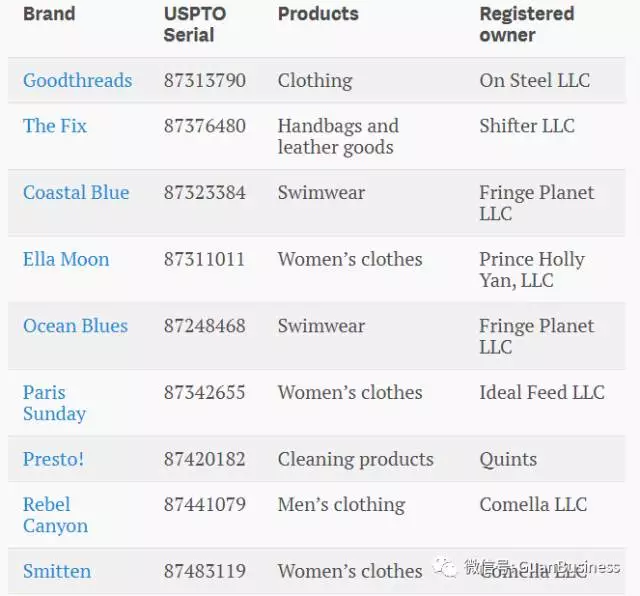The height and width of the screenshot is (596, 640).
Task: Select the Prince Holly Yan, LLC owner
Action: pyautogui.click(x=531, y=270)
